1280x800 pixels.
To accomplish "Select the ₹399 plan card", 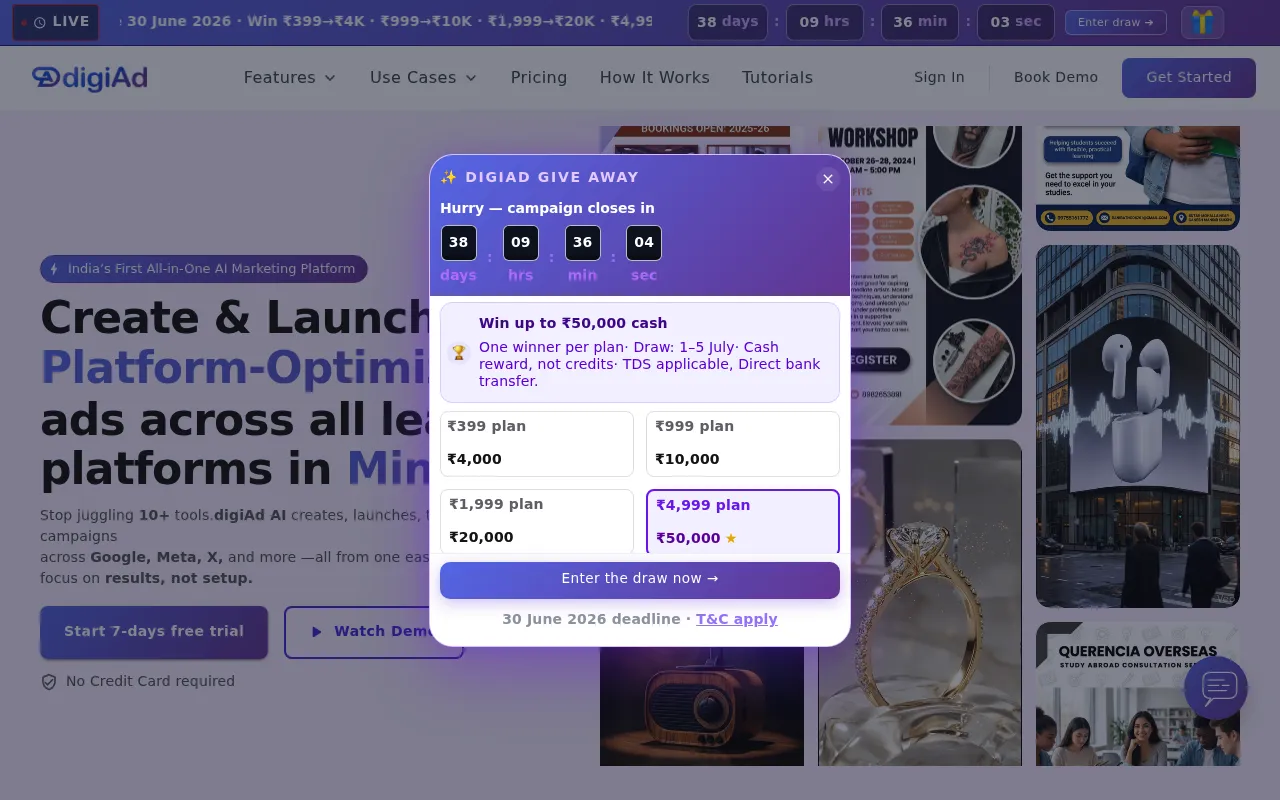I will tap(537, 444).
